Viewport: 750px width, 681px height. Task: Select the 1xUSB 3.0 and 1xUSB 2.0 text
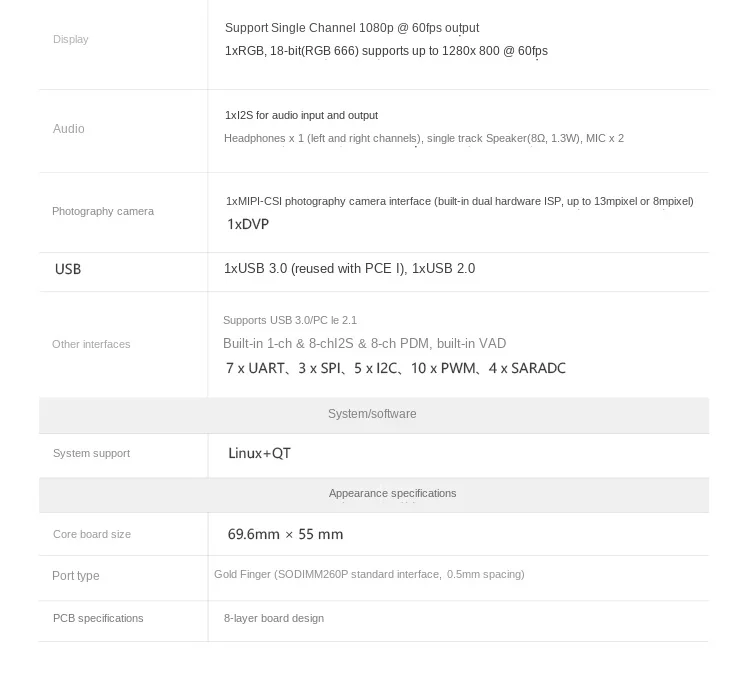[349, 268]
